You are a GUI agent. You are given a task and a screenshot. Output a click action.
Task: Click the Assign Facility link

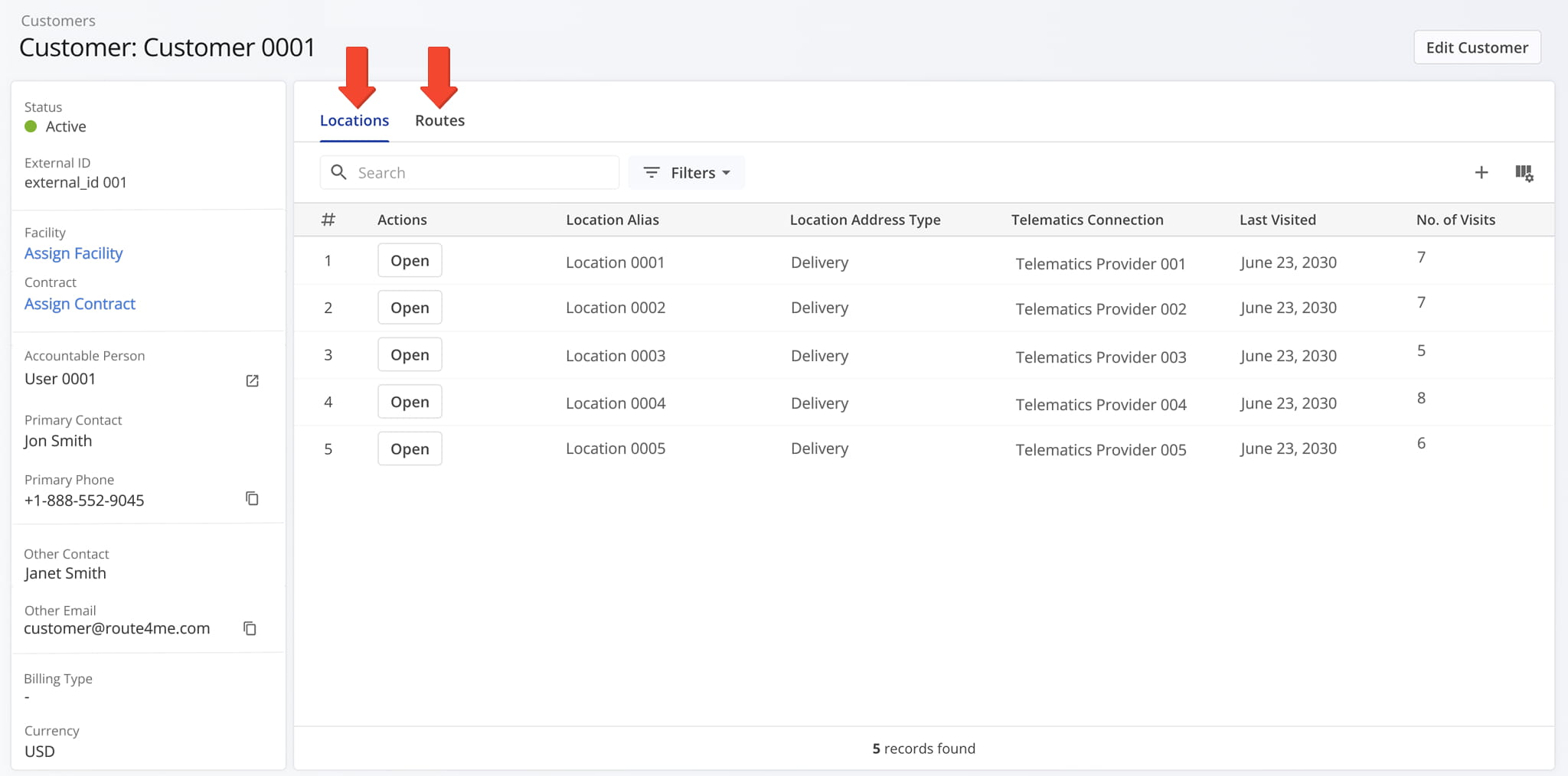pos(73,253)
